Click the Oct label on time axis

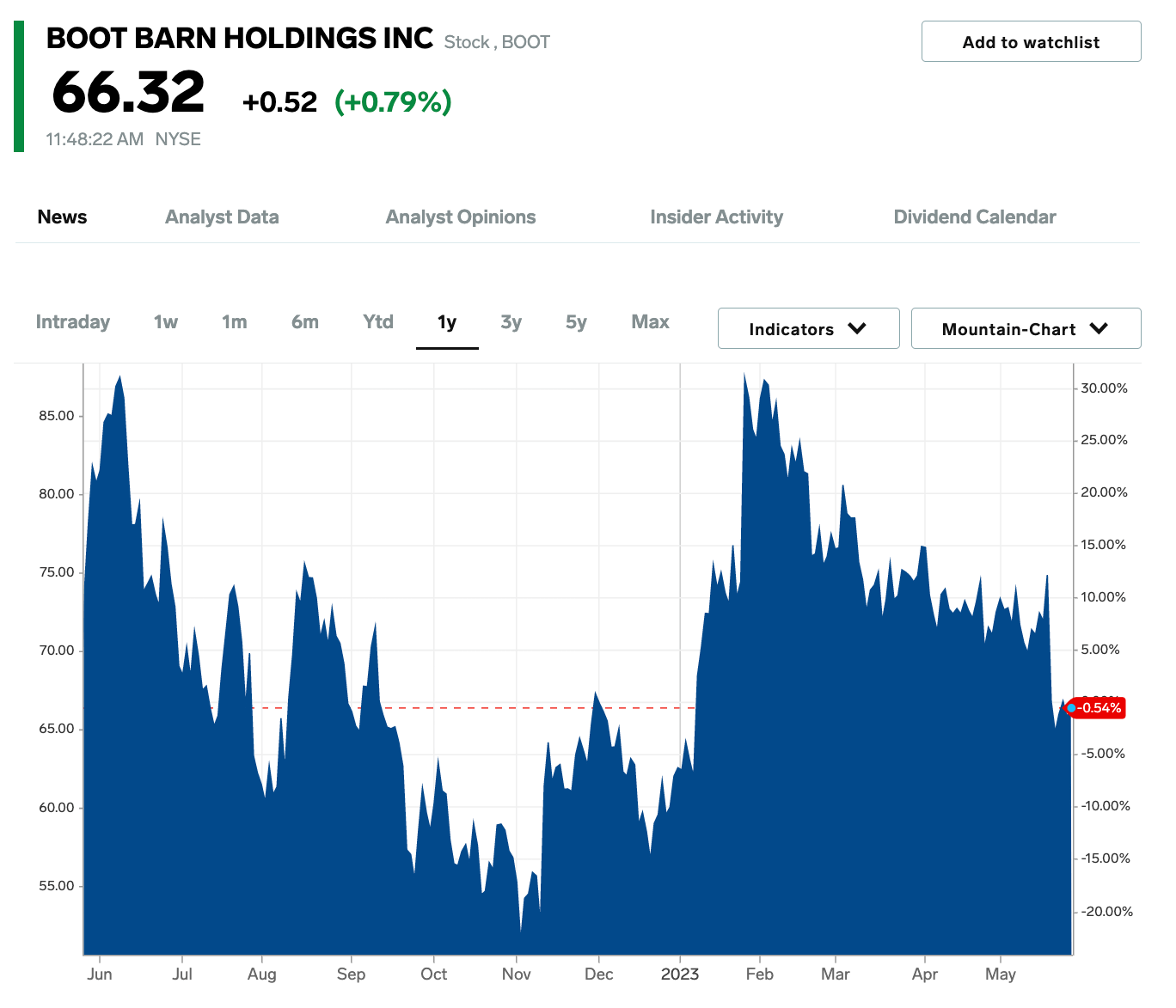click(x=434, y=974)
